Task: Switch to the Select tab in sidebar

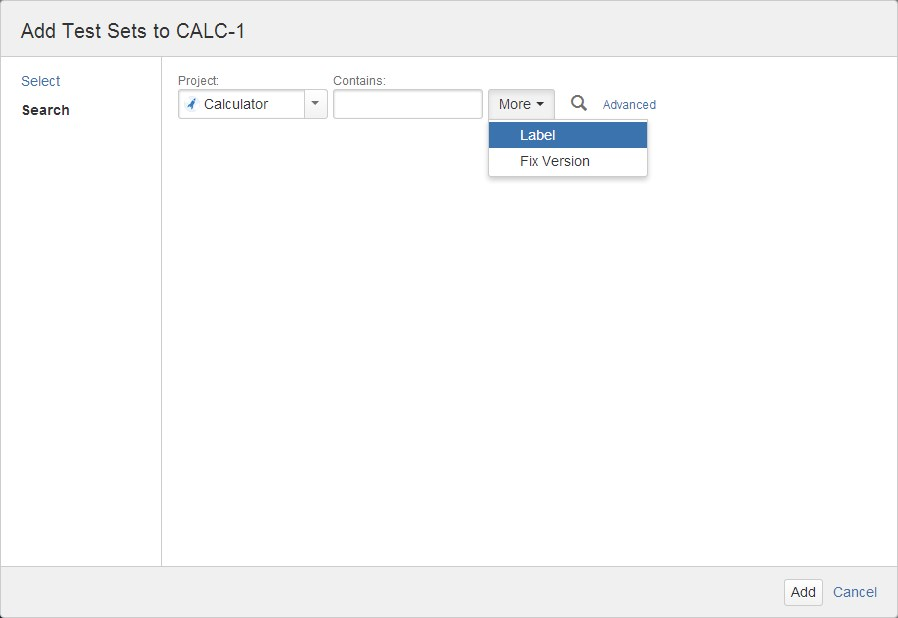Action: coord(41,81)
